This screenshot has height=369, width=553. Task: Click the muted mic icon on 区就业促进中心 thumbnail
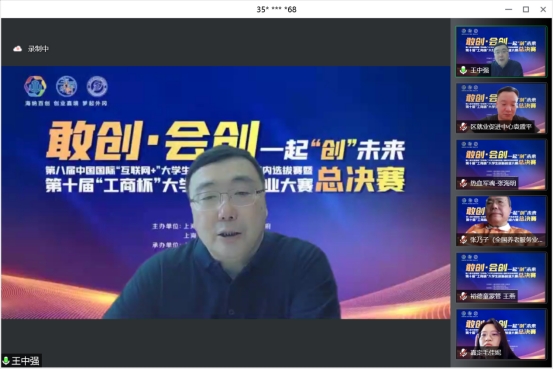pyautogui.click(x=463, y=127)
